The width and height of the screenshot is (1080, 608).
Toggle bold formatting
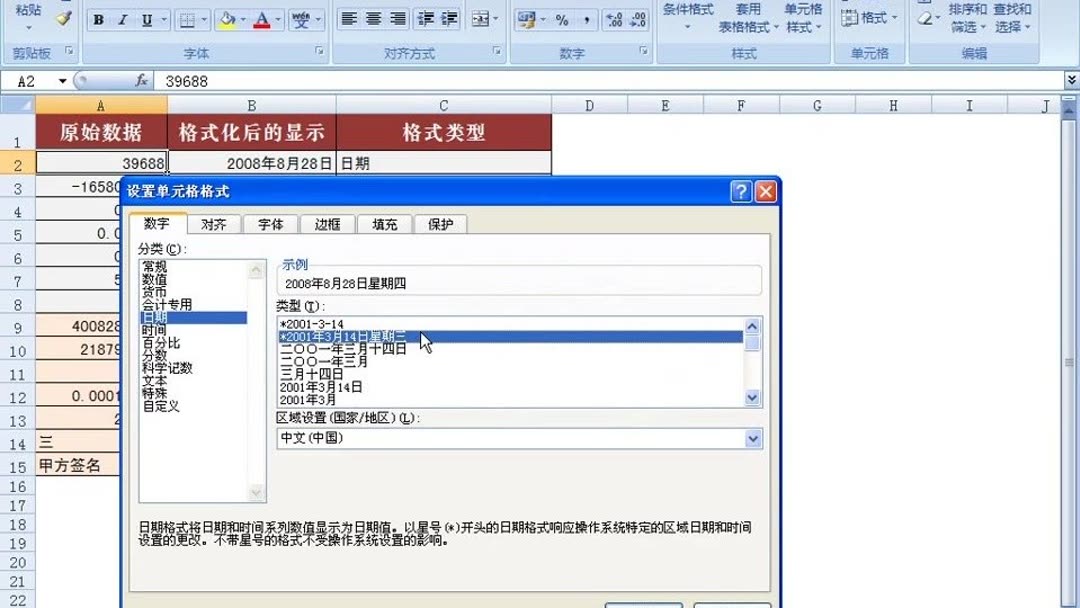click(97, 20)
